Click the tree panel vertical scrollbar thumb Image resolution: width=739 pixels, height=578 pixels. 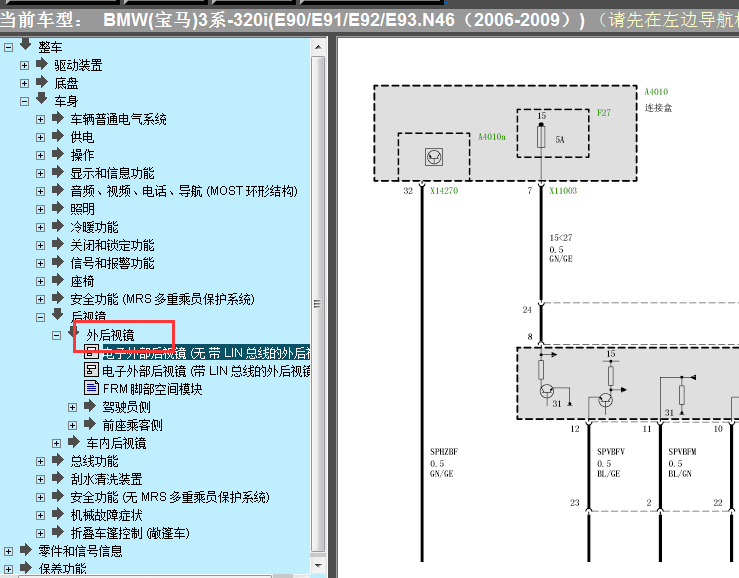[318, 304]
